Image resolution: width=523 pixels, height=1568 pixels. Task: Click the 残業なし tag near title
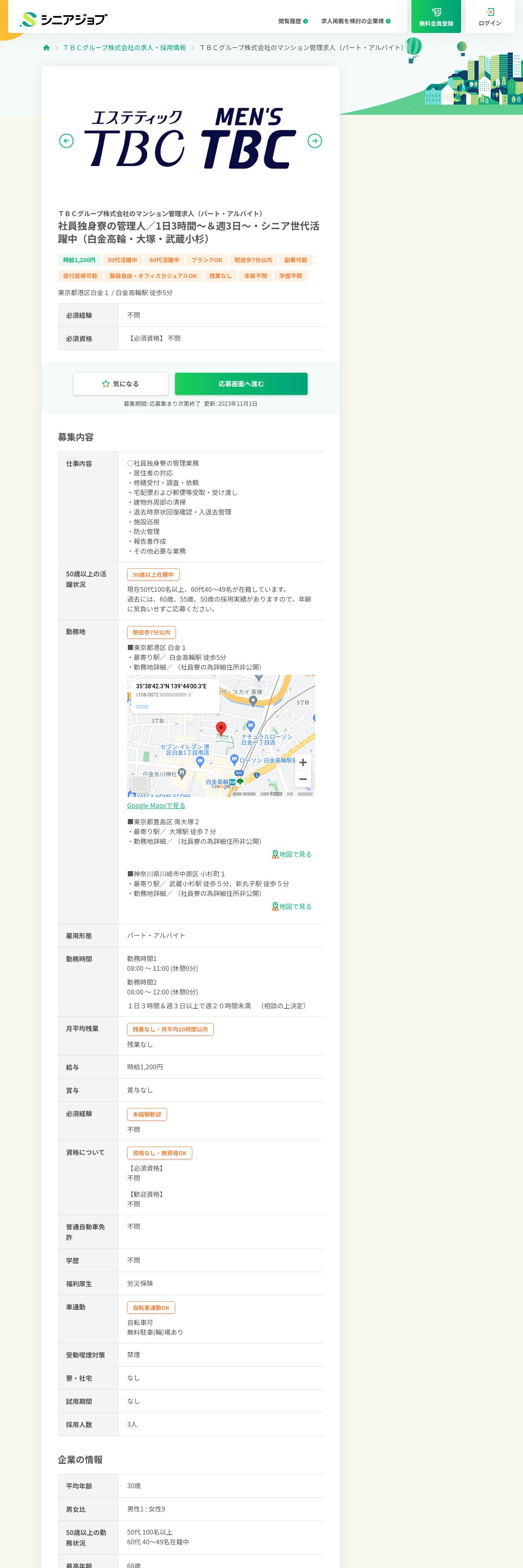tap(220, 276)
